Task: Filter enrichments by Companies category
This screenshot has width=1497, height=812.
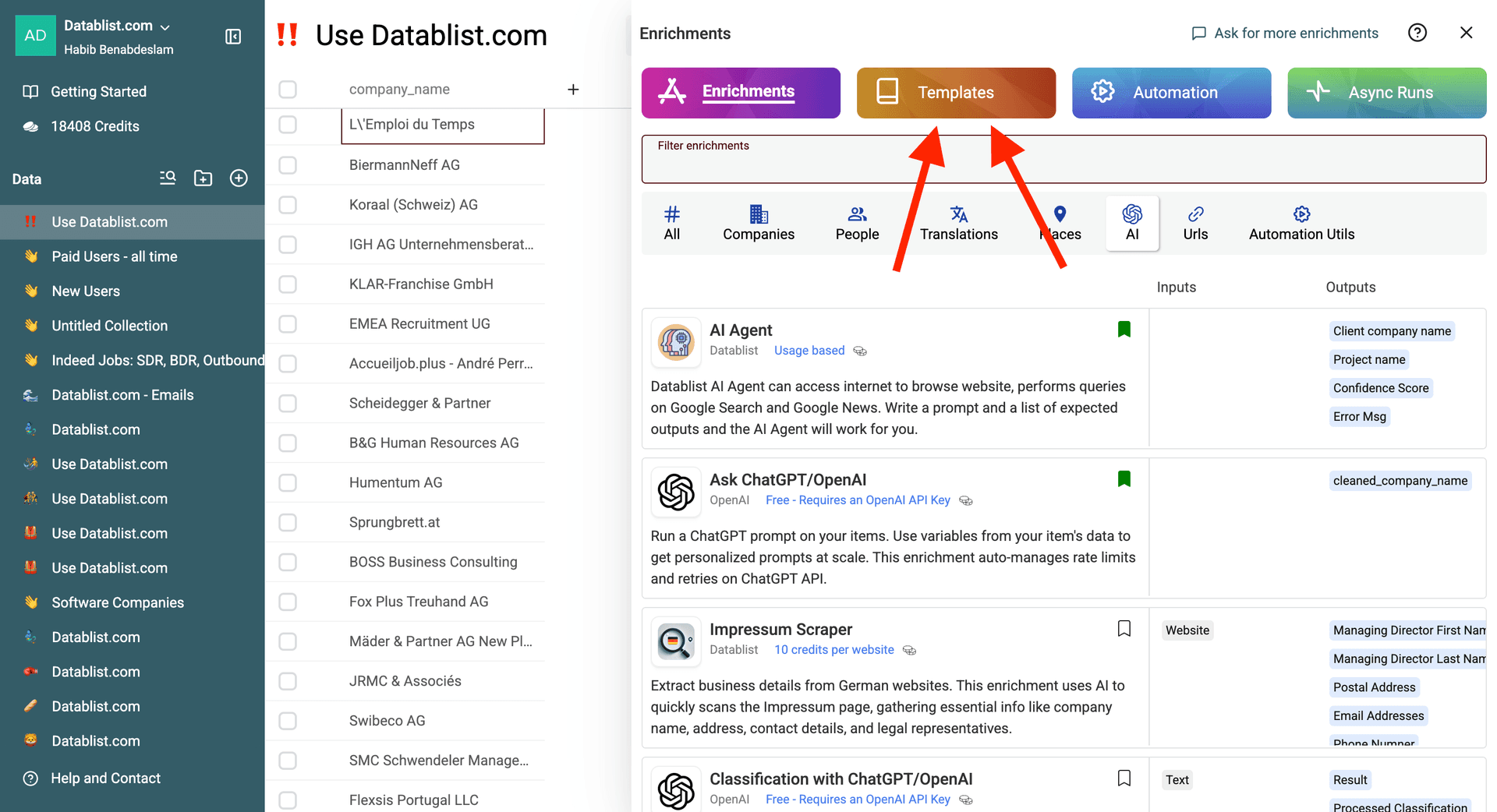Action: pos(758,224)
